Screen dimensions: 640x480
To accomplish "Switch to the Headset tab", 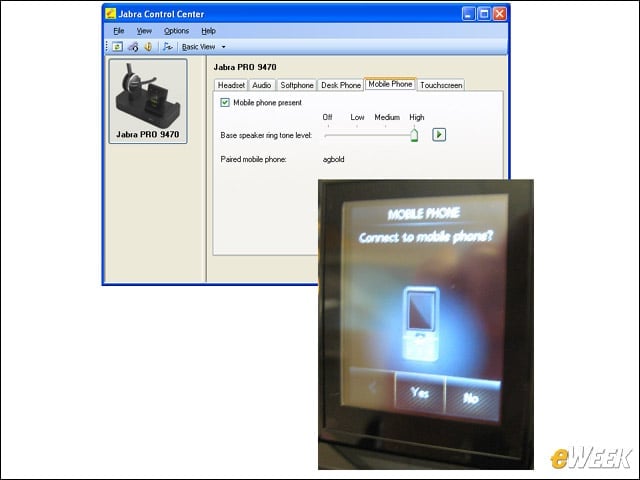I will pos(231,85).
